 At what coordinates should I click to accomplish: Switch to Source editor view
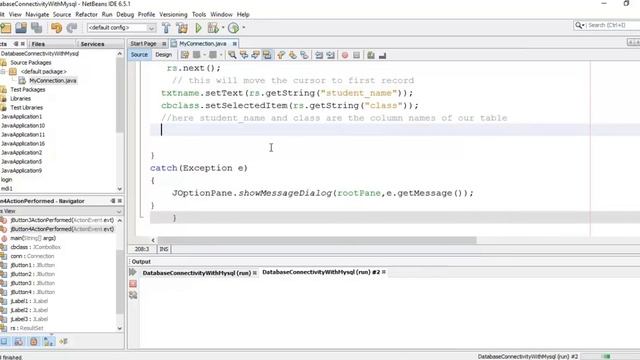click(139, 55)
